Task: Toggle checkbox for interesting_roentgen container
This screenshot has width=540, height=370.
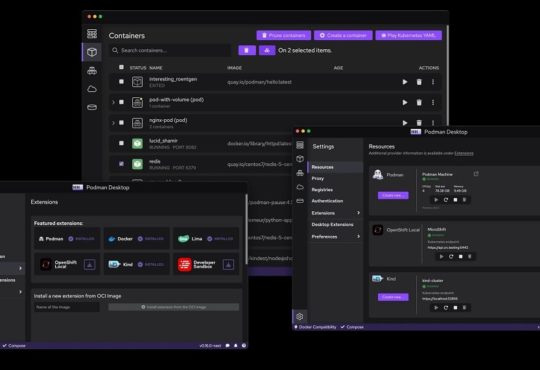Action: tap(121, 82)
